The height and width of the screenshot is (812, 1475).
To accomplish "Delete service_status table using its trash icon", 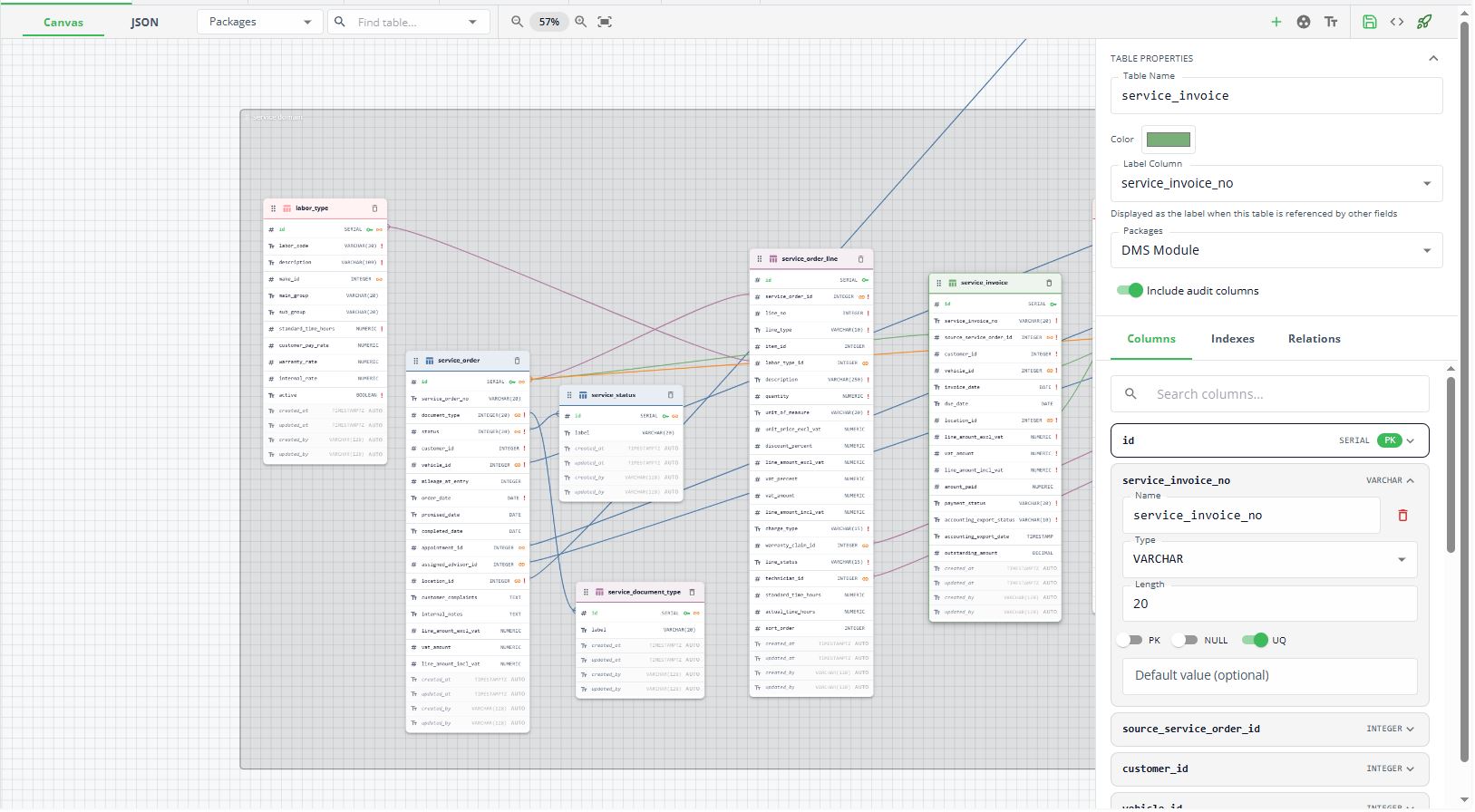I will coord(671,395).
